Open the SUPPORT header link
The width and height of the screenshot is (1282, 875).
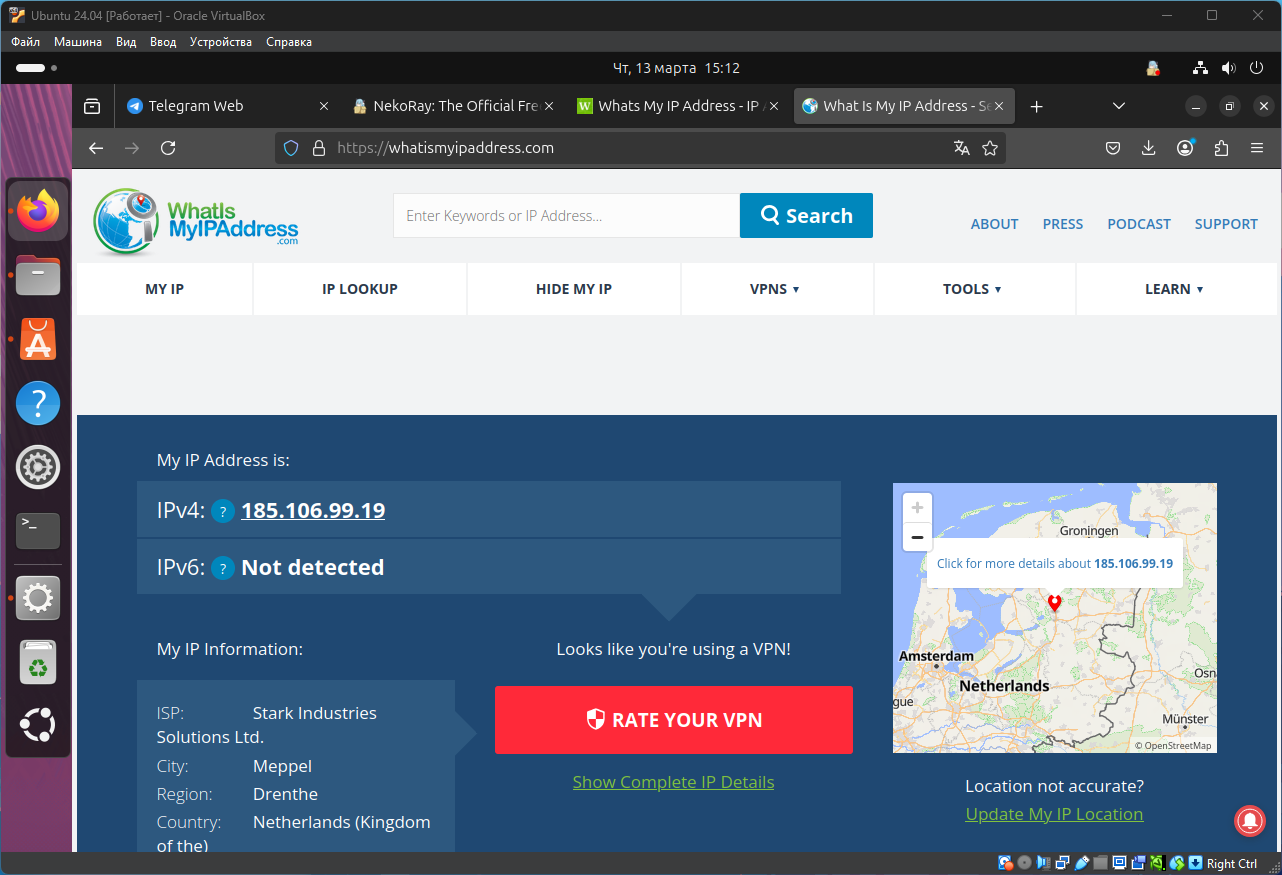click(x=1226, y=224)
